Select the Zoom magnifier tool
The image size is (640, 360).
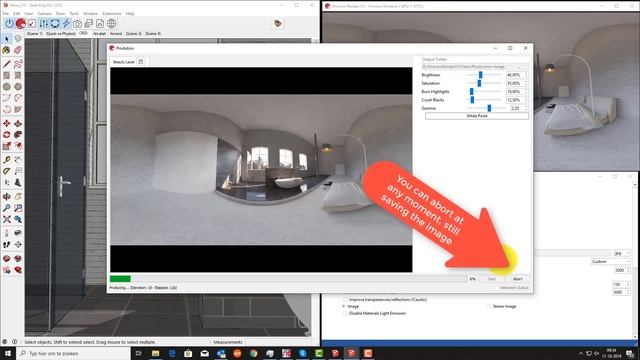click(7, 208)
